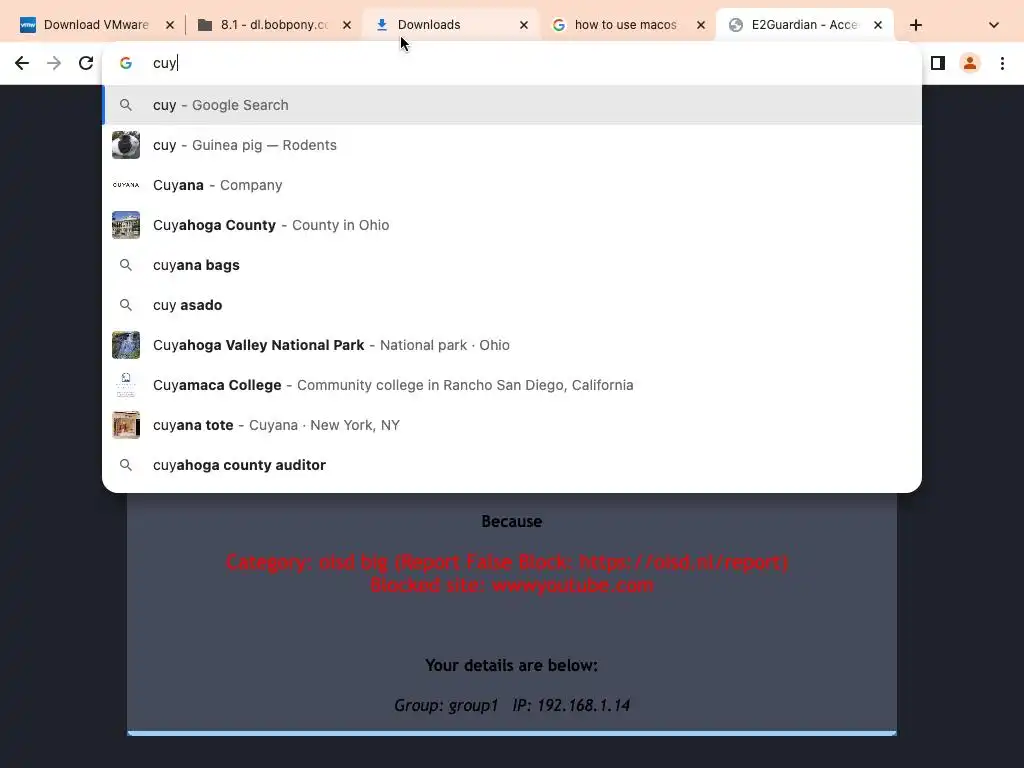Click the Your details are below text
Viewport: 1024px width, 768px height.
pos(511,665)
